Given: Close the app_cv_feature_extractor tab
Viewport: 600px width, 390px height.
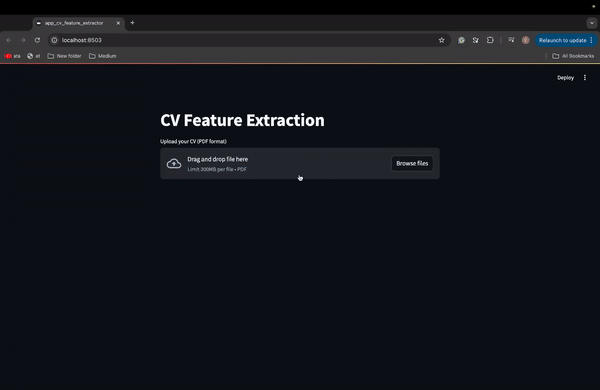Looking at the screenshot, I should (118, 23).
